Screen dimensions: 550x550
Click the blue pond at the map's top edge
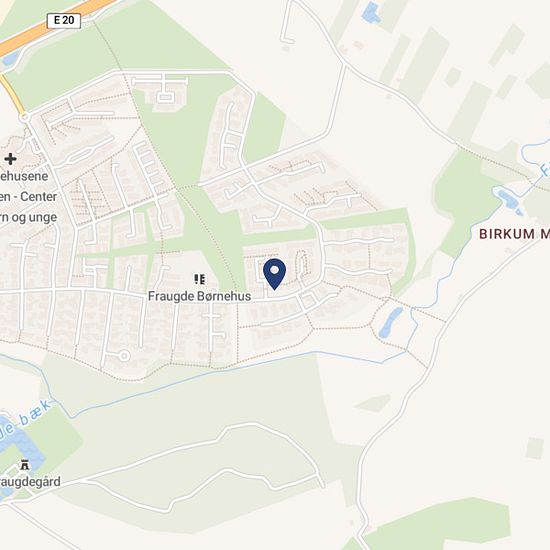(371, 12)
